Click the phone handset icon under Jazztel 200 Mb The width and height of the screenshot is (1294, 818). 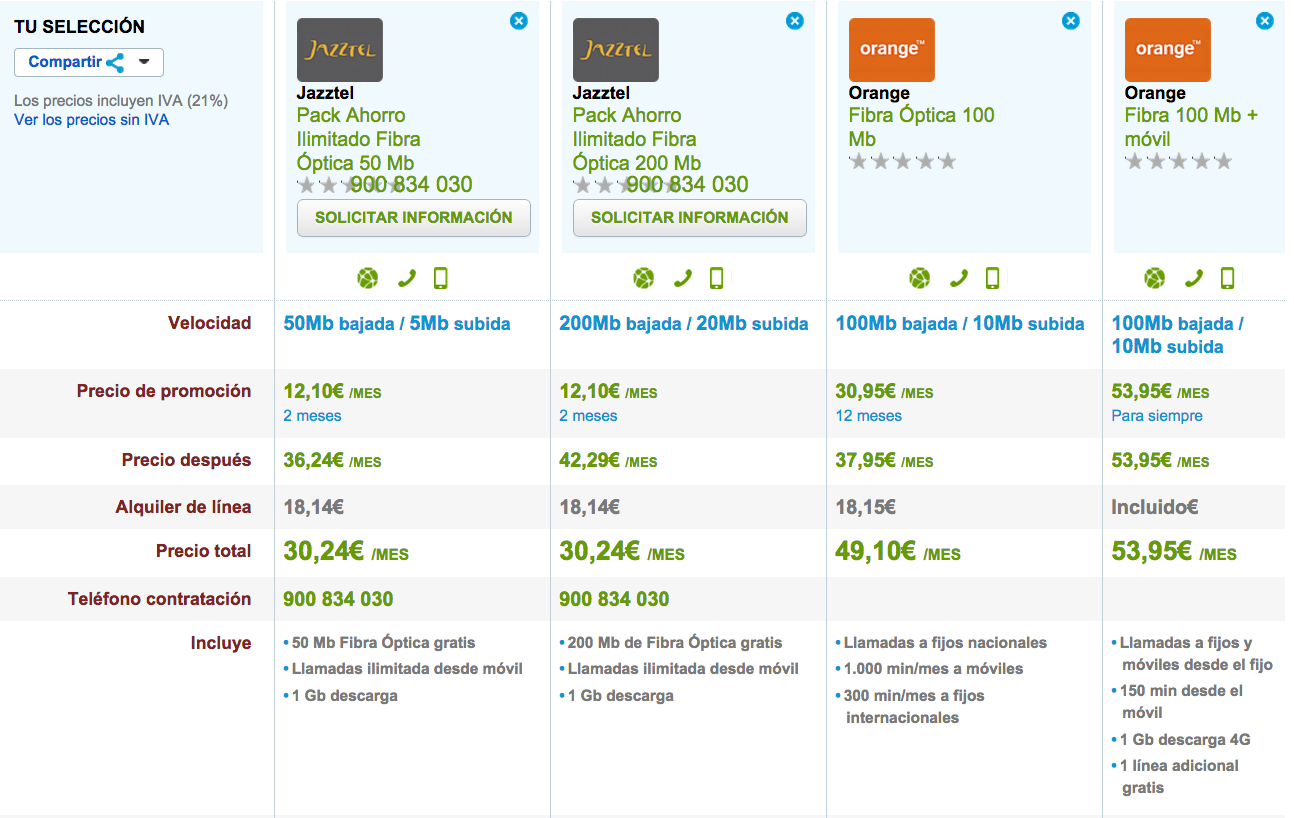[682, 278]
